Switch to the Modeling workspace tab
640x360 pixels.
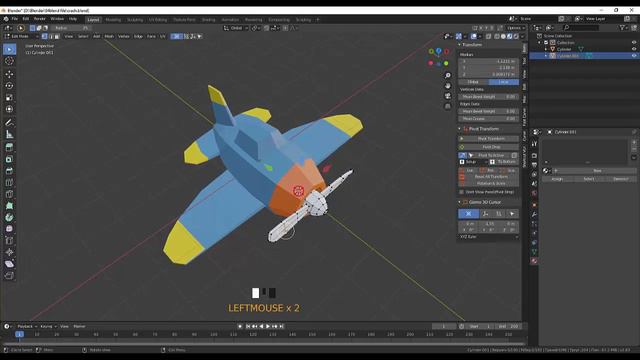click(x=113, y=20)
